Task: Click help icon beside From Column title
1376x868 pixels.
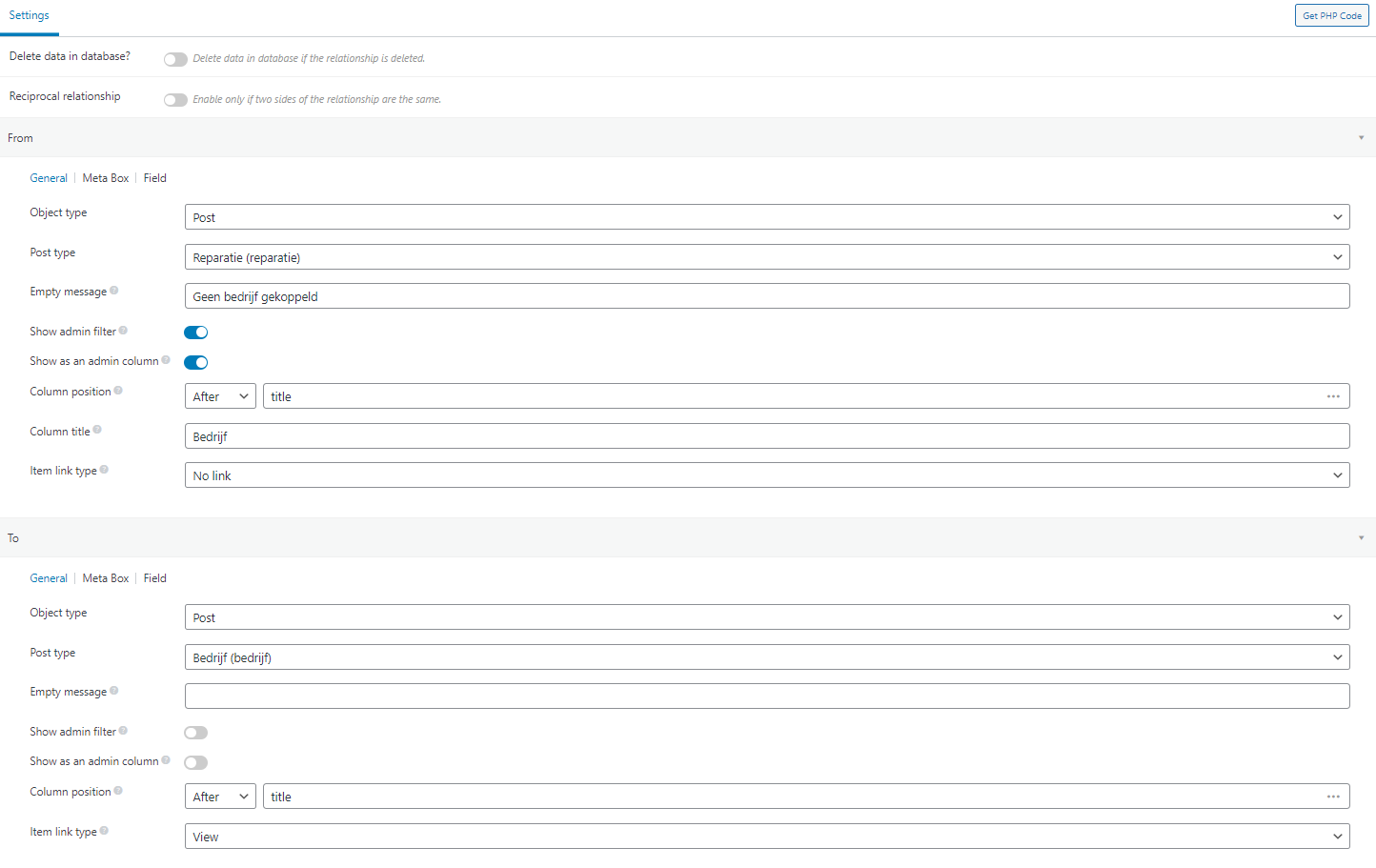Action: (x=97, y=430)
